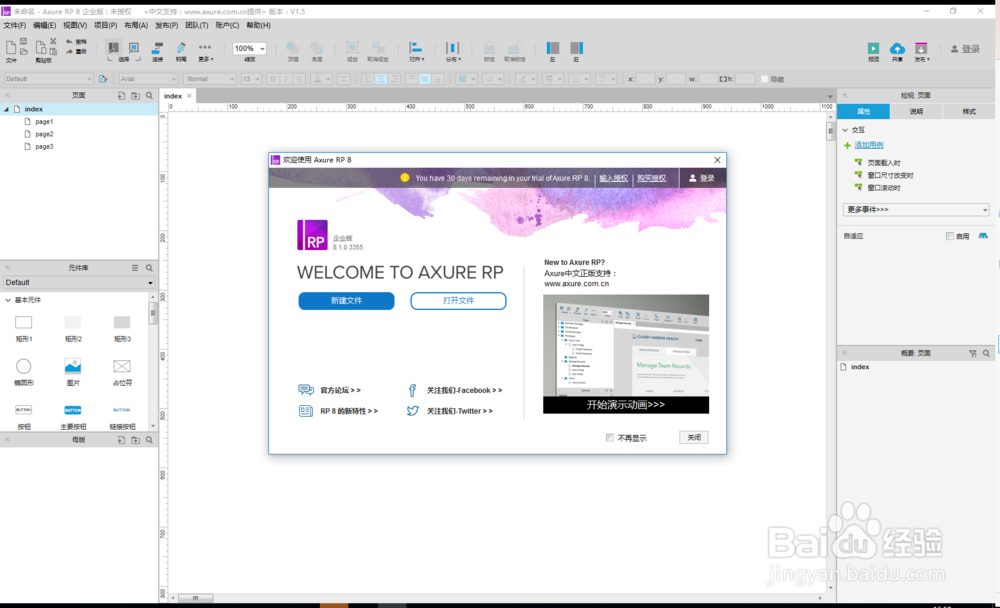The image size is (1000, 608).
Task: Switch to the 说明 tab in inspector
Action: tap(916, 112)
